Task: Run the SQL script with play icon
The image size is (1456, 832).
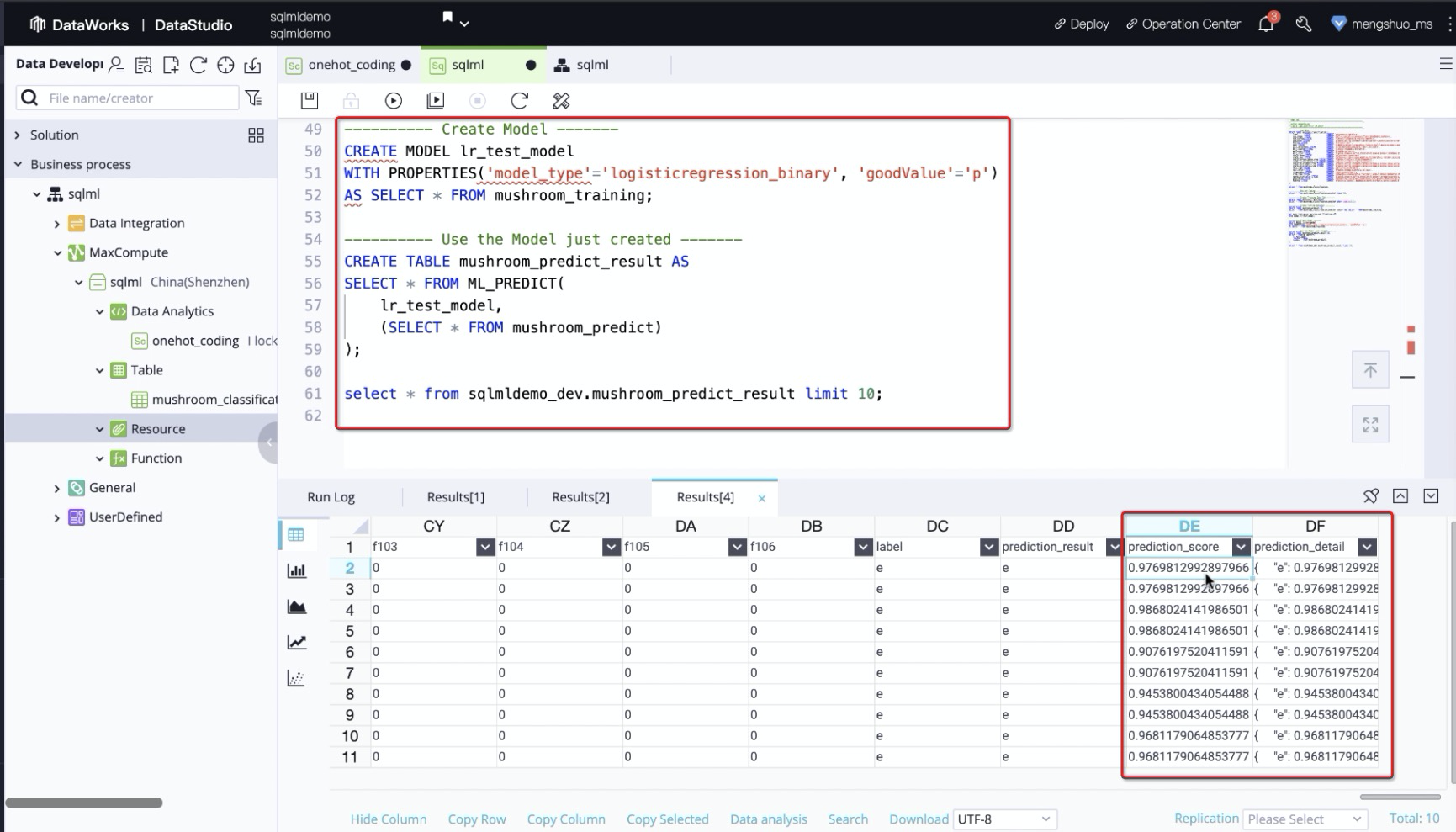Action: (x=393, y=101)
